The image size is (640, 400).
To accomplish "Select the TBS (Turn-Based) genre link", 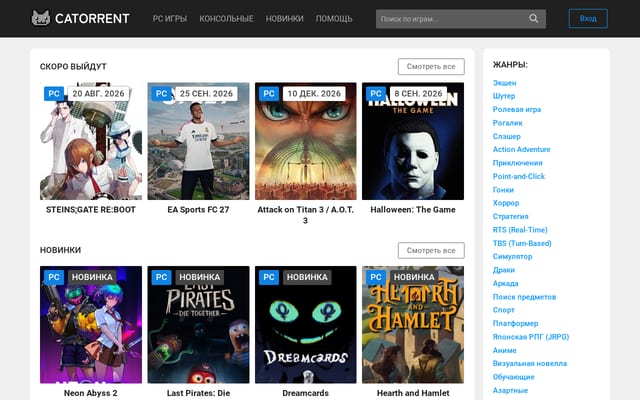I will pyautogui.click(x=522, y=243).
